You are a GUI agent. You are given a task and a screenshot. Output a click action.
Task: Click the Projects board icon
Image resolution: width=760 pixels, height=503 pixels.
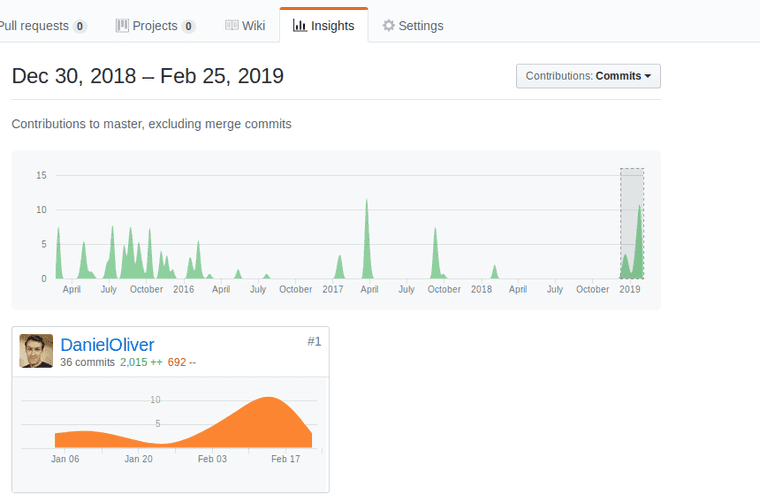(x=122, y=25)
